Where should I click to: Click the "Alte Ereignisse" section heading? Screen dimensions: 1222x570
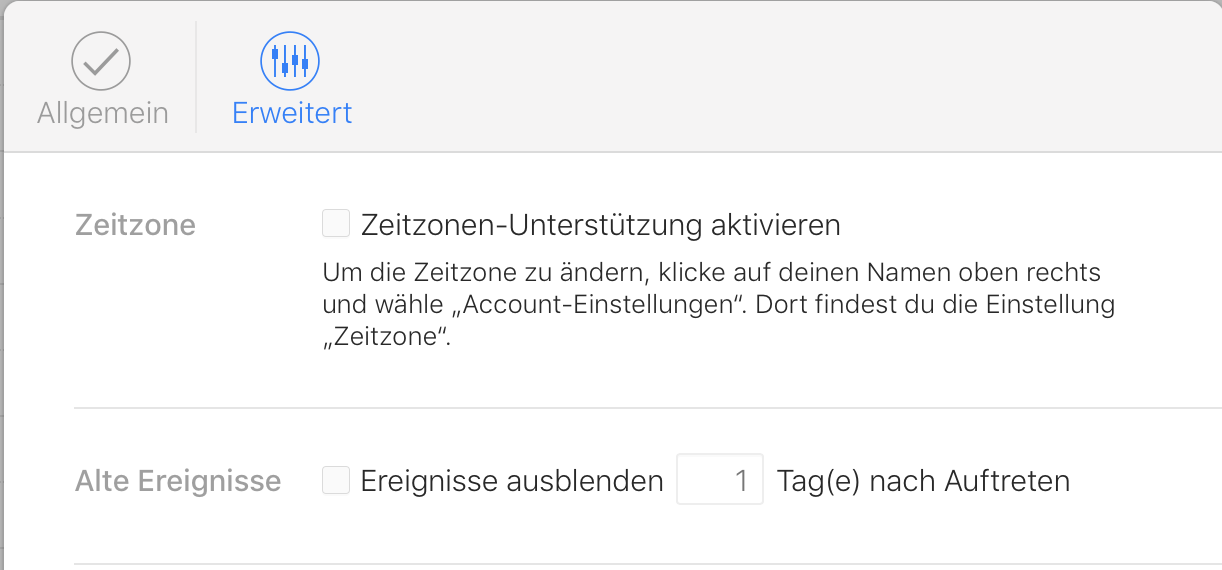pyautogui.click(x=178, y=482)
